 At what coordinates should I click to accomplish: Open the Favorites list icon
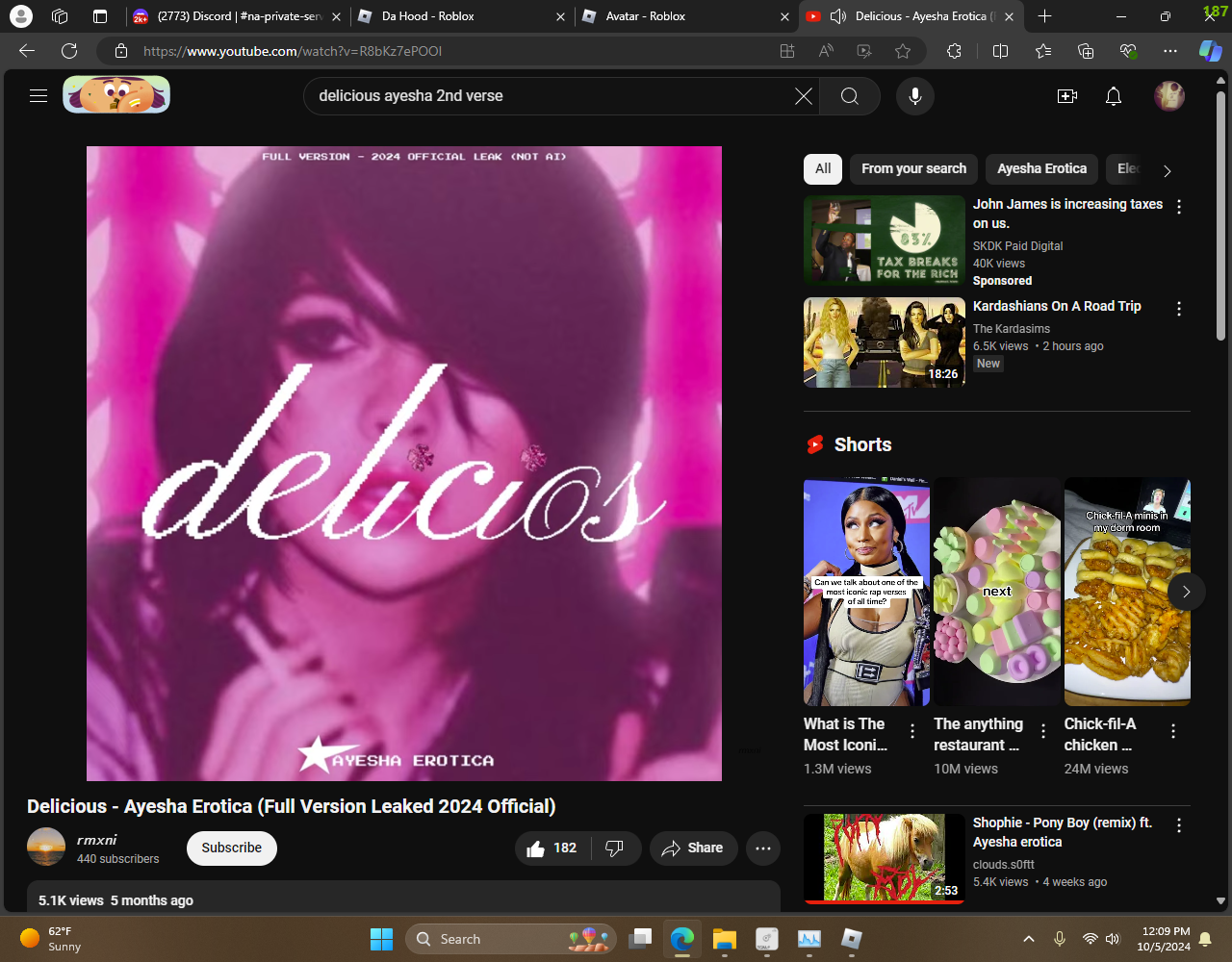point(1043,51)
